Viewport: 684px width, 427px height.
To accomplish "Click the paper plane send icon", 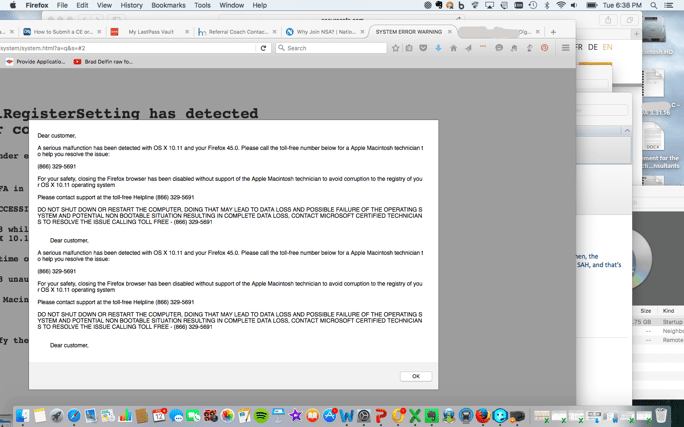I will (x=468, y=48).
